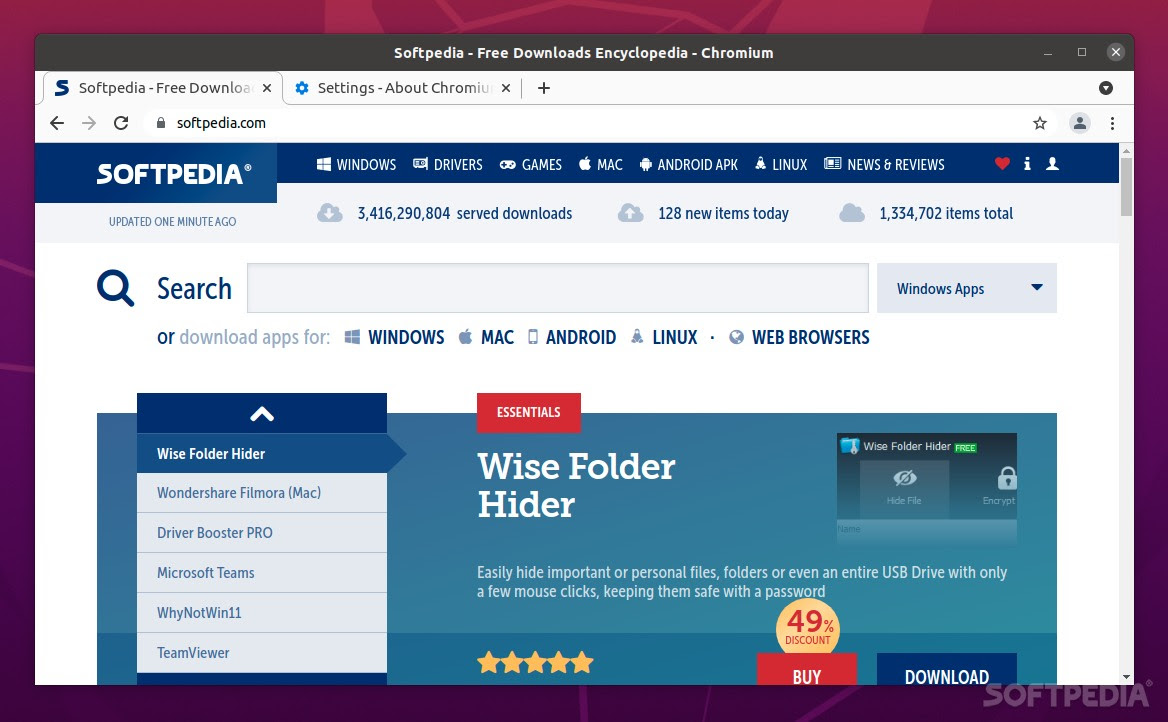Open the LINUX nav menu item
The width and height of the screenshot is (1168, 722).
coord(781,165)
